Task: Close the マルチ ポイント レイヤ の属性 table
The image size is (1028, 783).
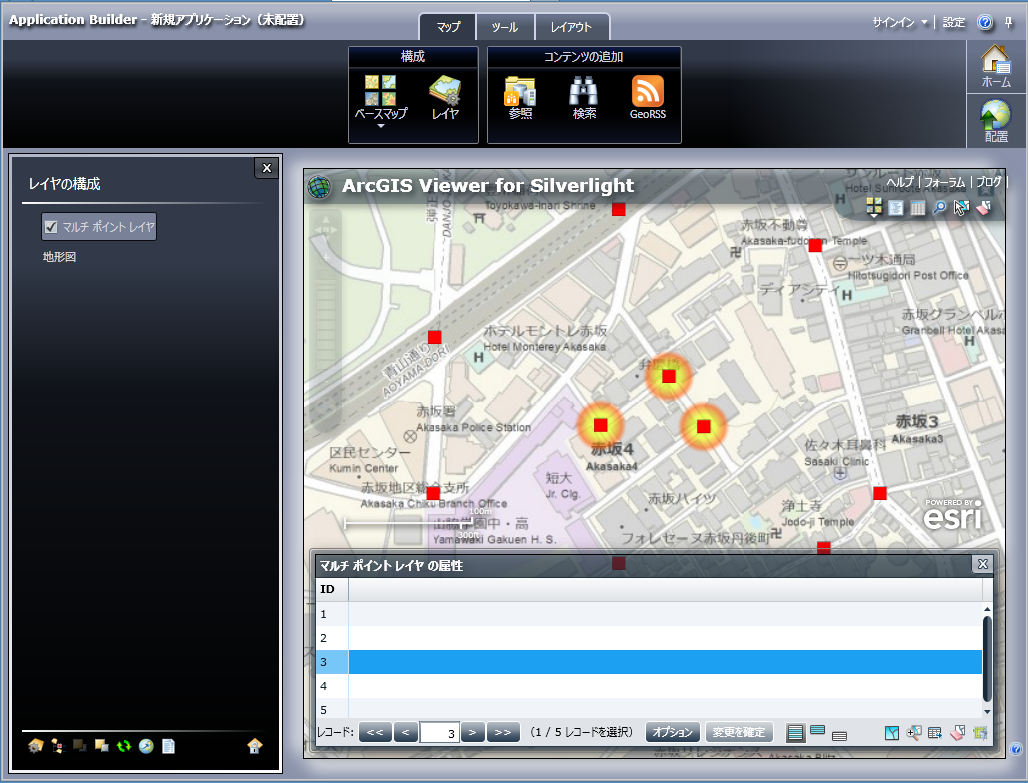Action: 982,564
